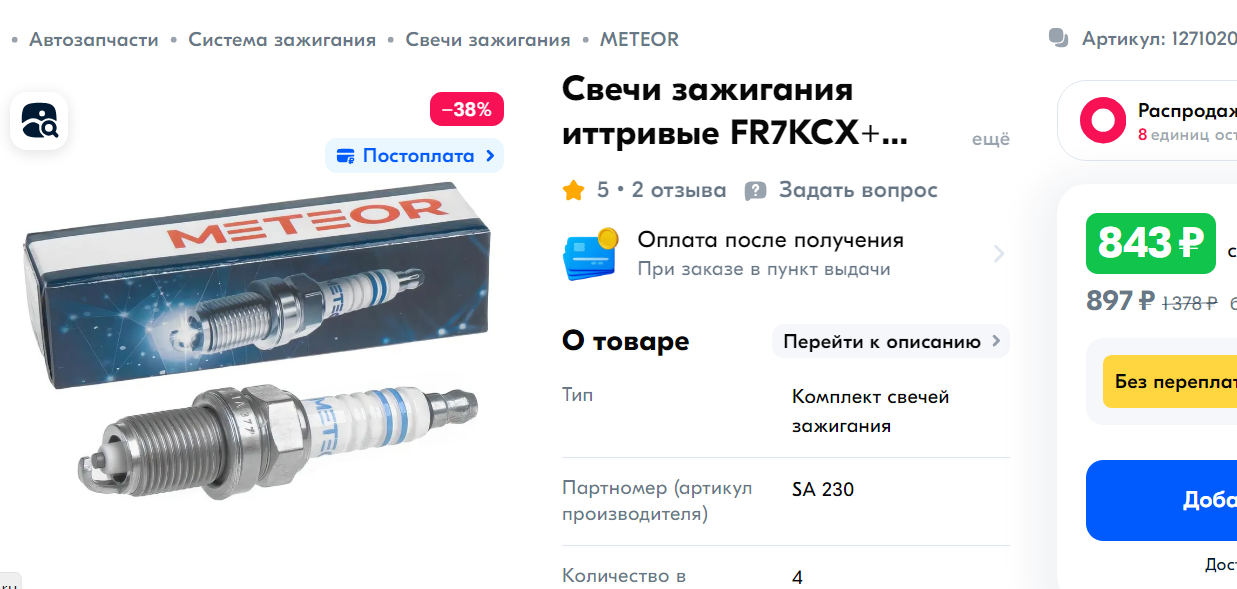Click the yellow Без переплат banner
The width and height of the screenshot is (1237, 589).
pos(1169,381)
